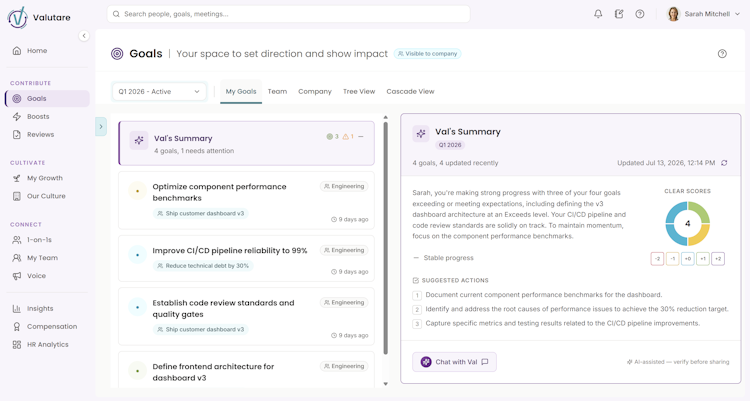Click the Q1 2026 badge in Val's Summary
Screen dimensions: 750x401
pyautogui.click(x=450, y=145)
